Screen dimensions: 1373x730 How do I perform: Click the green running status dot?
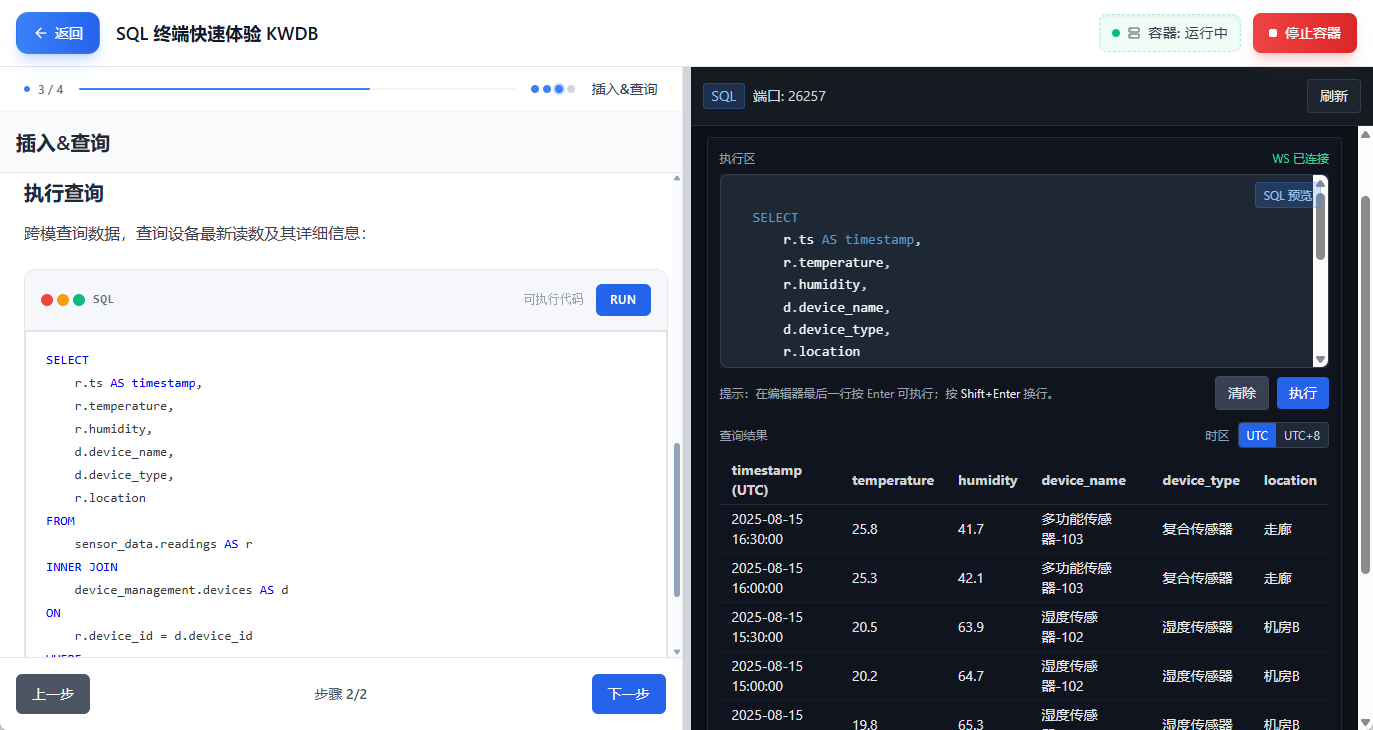[1116, 33]
